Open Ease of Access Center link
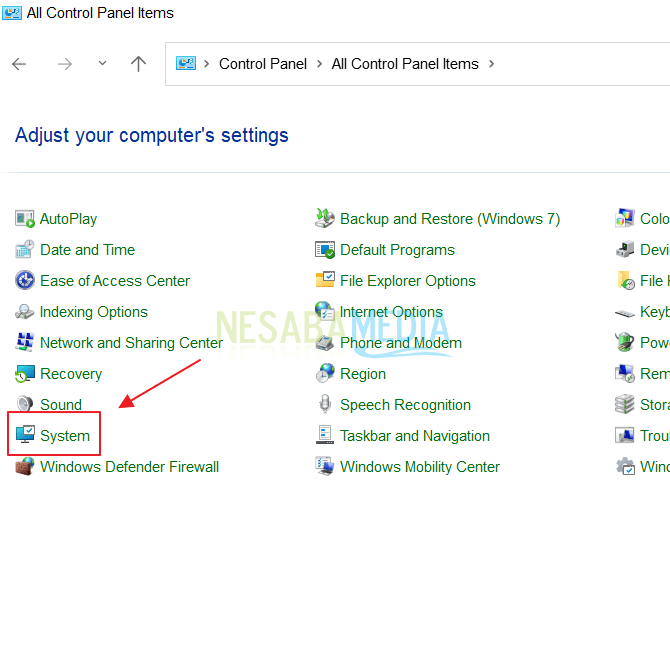 coord(115,281)
